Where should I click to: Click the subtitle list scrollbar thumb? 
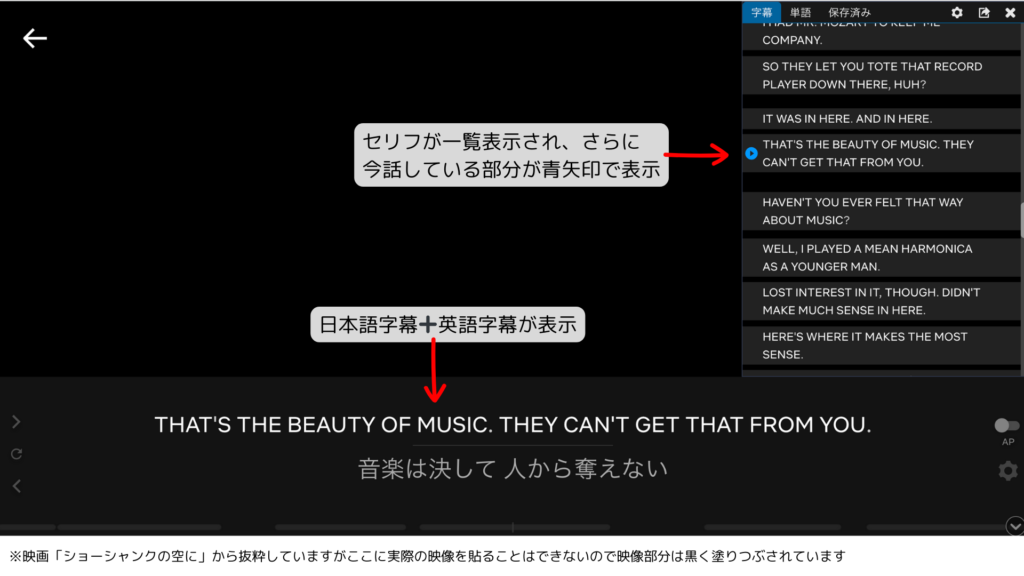(x=1021, y=220)
